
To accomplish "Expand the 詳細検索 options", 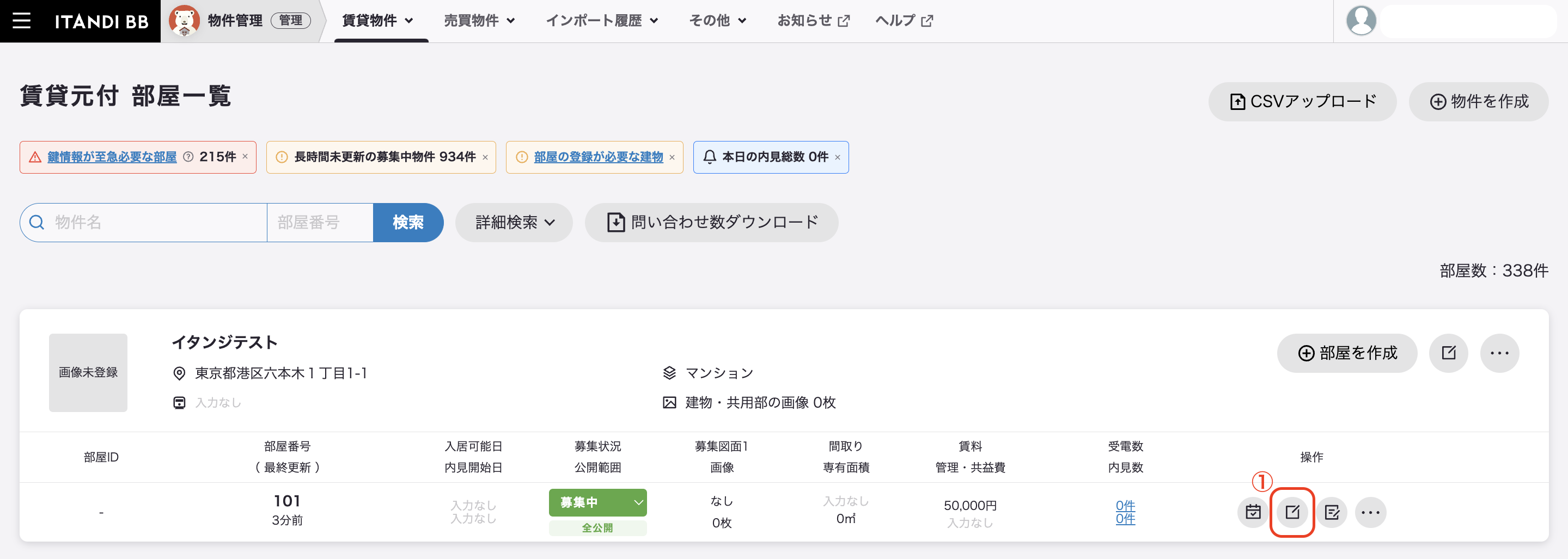I will (514, 223).
